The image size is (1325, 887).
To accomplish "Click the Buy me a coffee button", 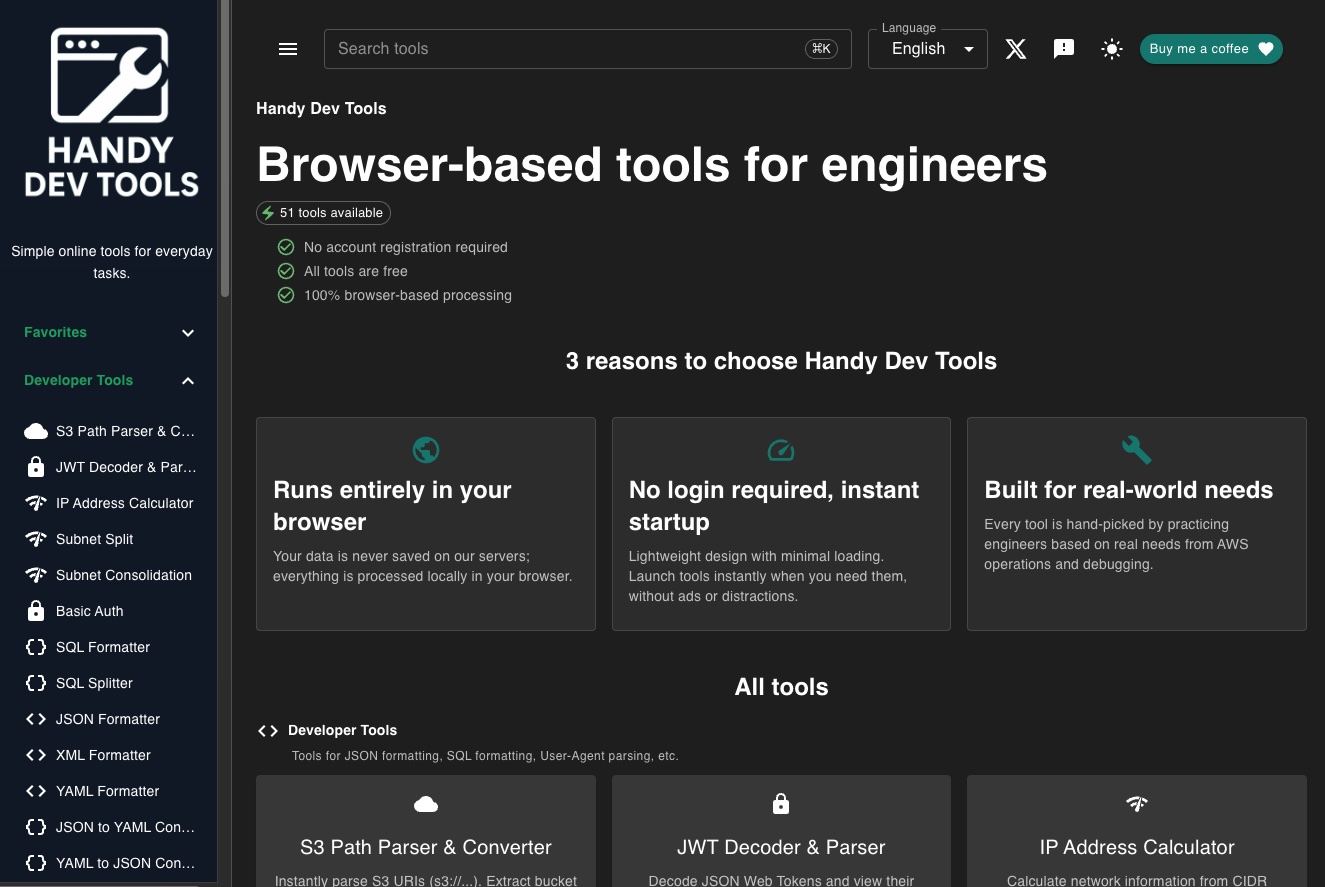I will (1210, 49).
